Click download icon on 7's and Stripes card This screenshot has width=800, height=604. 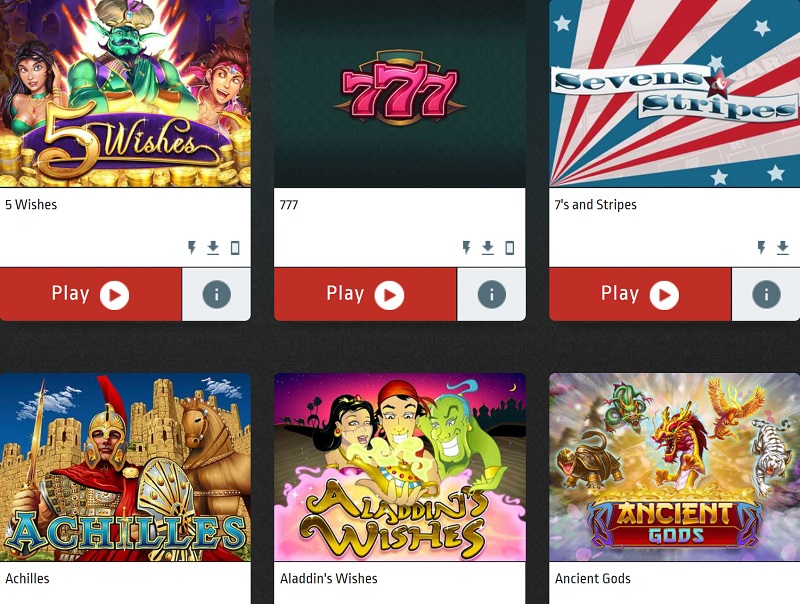click(783, 248)
